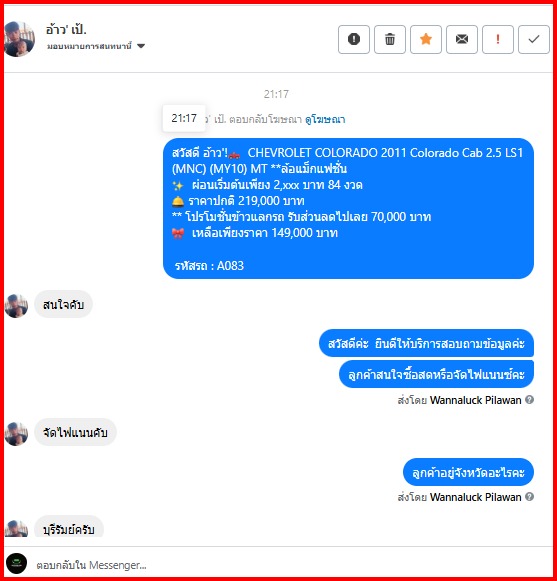Focus the reply in Messenger input field

pos(289,565)
